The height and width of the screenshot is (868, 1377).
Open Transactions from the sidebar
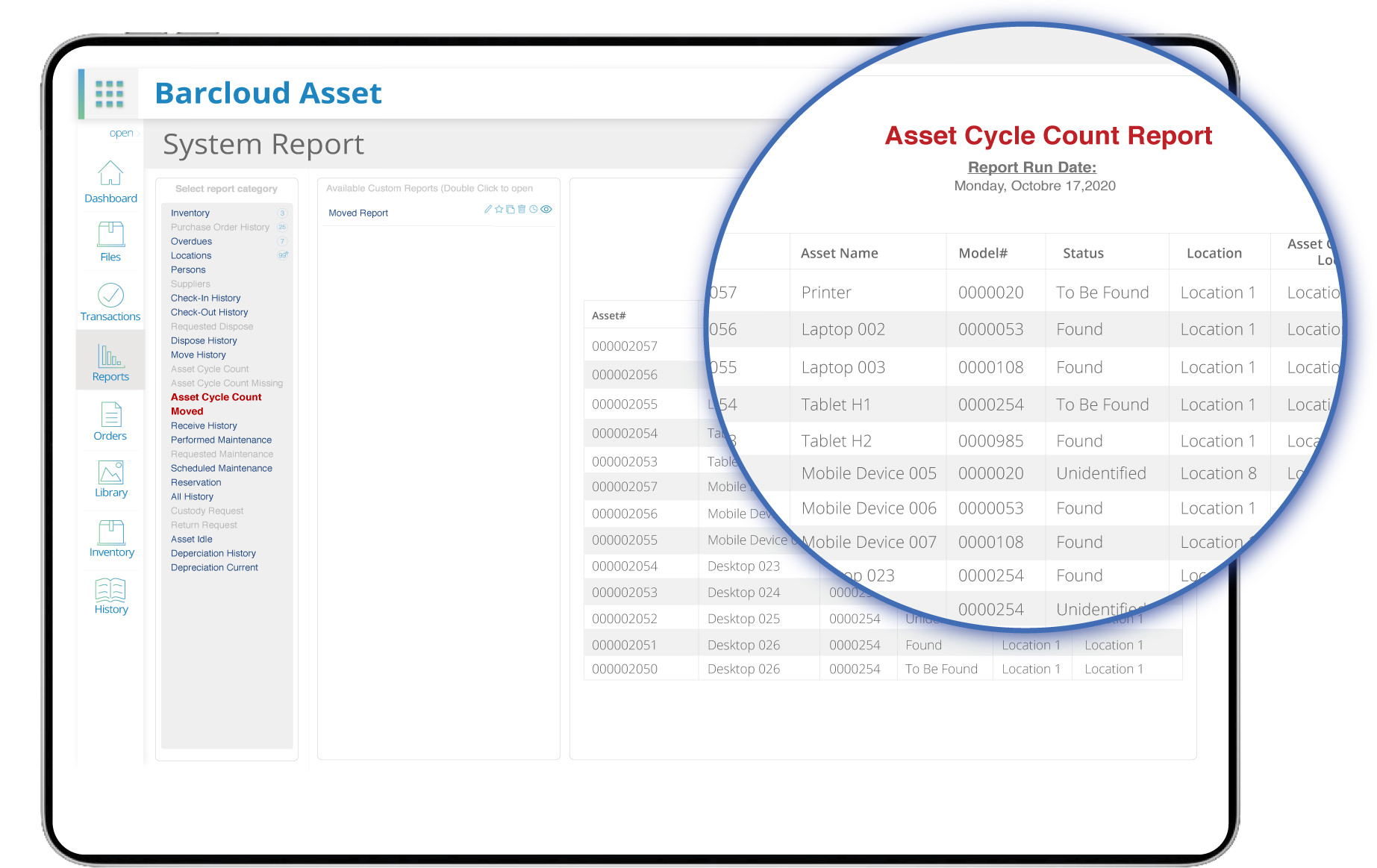(110, 302)
